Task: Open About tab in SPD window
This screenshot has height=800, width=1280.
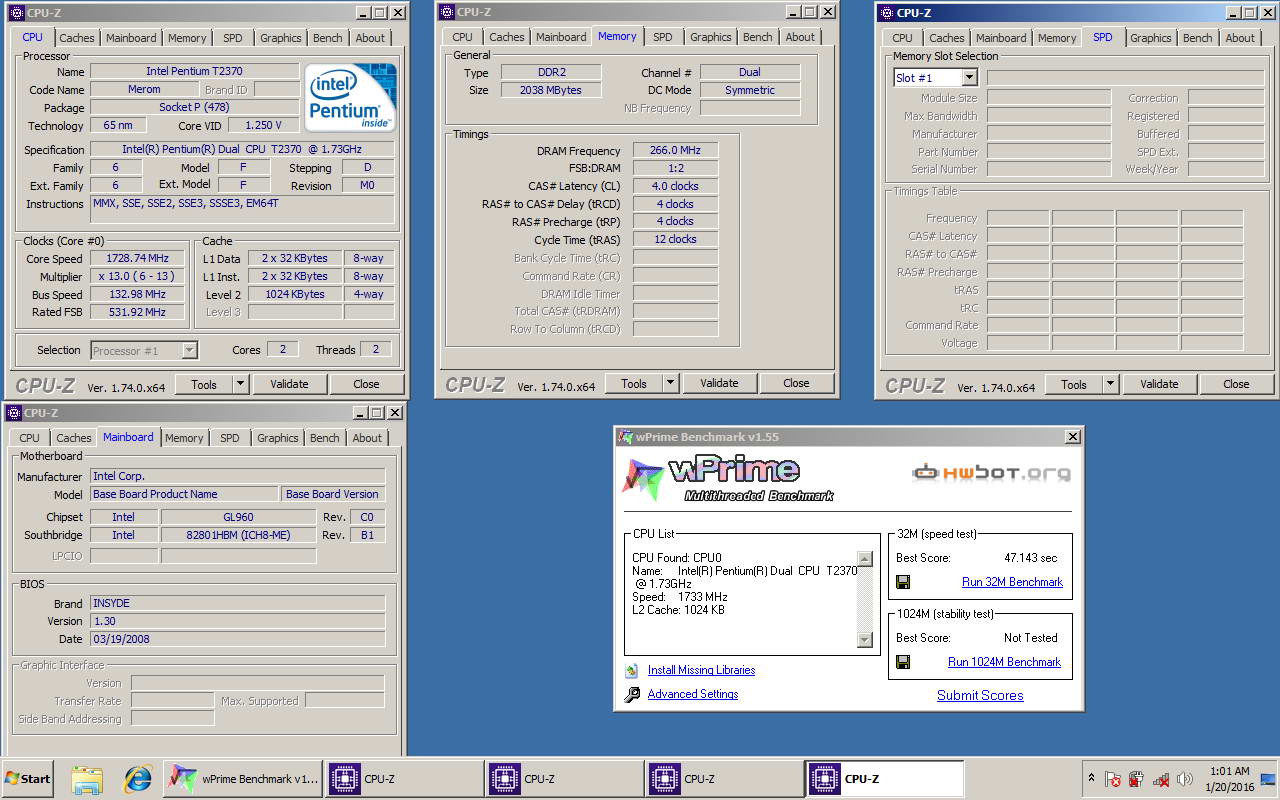Action: [x=1240, y=38]
